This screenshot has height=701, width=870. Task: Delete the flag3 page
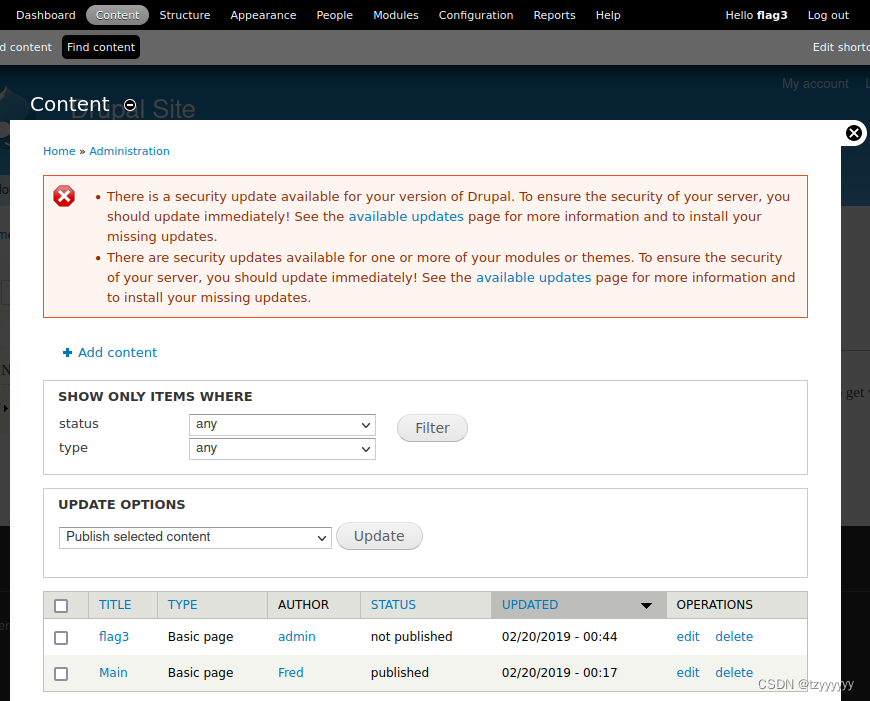click(734, 637)
